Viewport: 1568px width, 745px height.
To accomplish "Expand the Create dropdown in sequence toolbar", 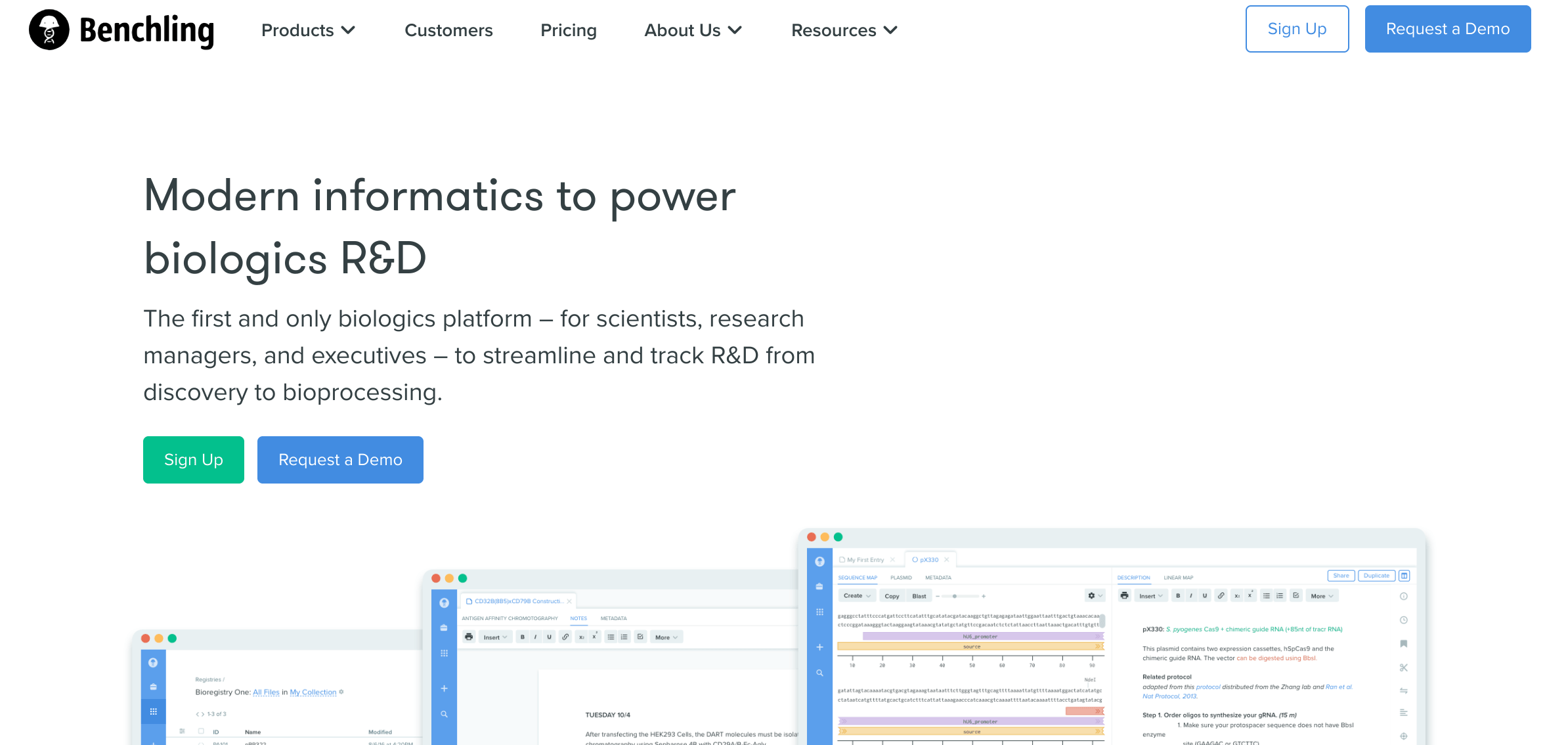I will [x=857, y=596].
